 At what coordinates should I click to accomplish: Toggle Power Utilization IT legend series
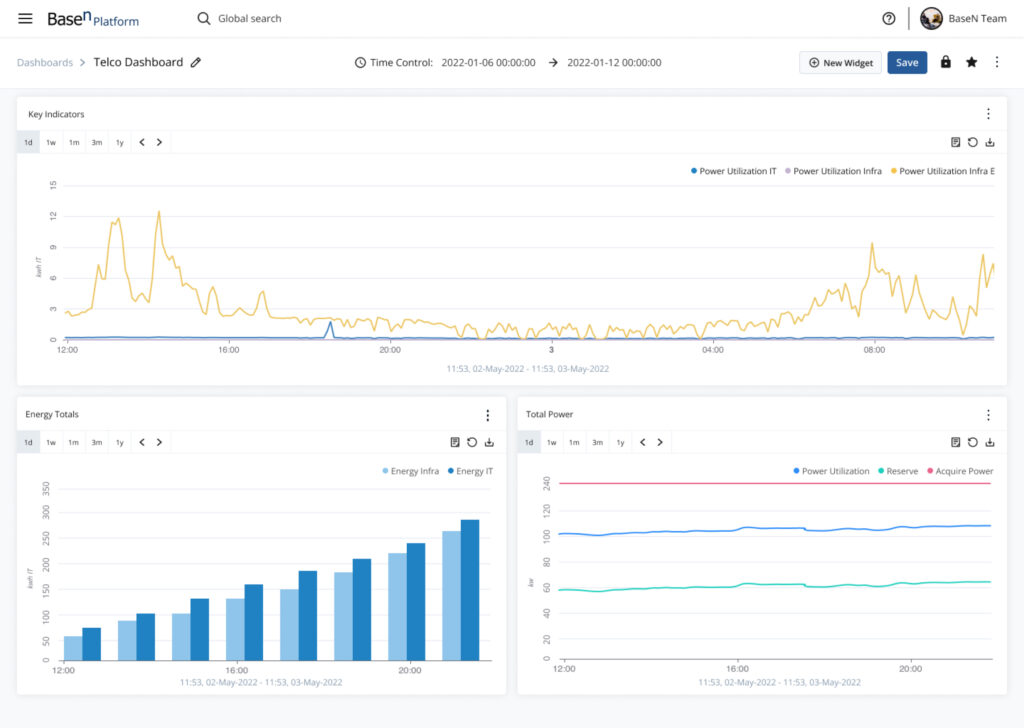click(x=733, y=171)
